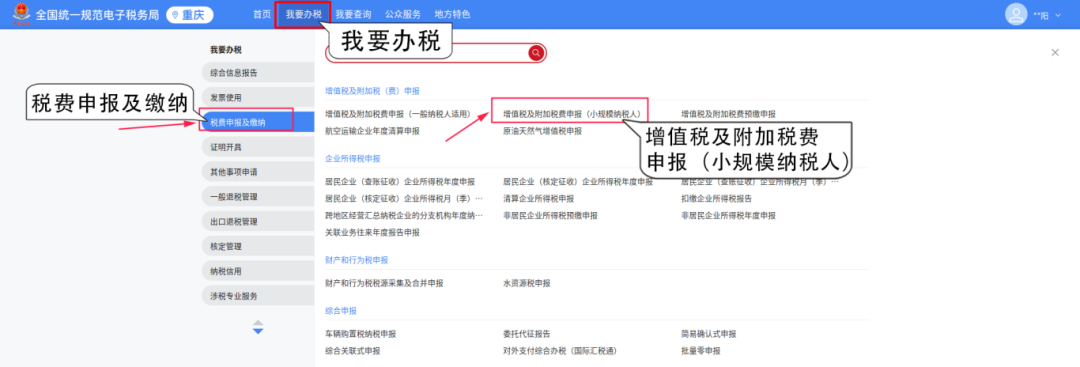The height and width of the screenshot is (367, 1080).
Task: Open the 我要查询 menu
Action: (x=353, y=14)
